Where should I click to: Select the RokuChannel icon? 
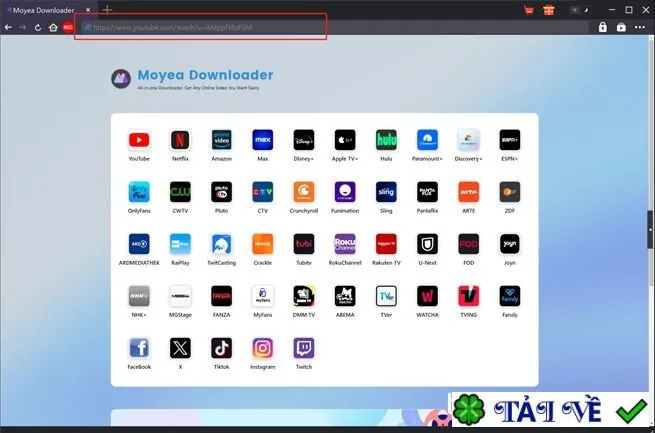pos(345,244)
